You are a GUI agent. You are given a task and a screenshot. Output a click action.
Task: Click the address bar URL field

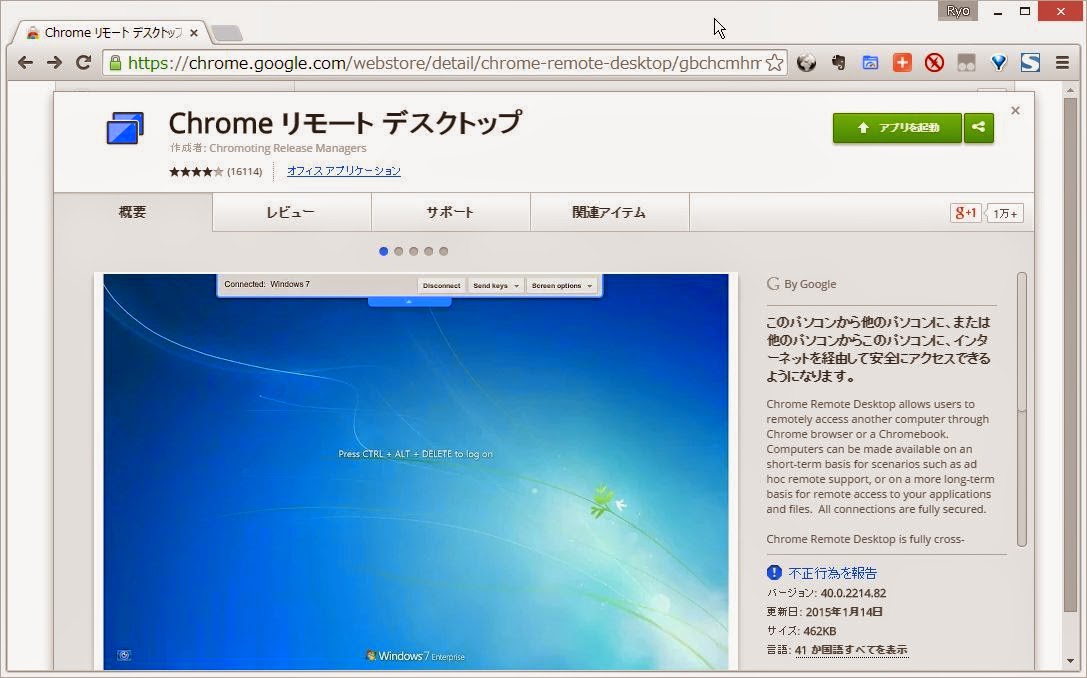(444, 63)
